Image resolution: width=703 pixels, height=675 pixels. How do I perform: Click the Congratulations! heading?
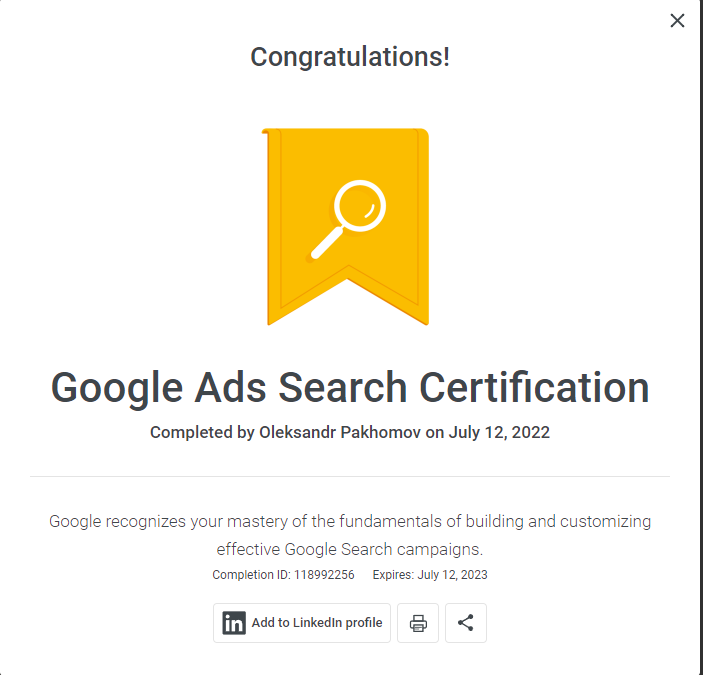[x=350, y=57]
